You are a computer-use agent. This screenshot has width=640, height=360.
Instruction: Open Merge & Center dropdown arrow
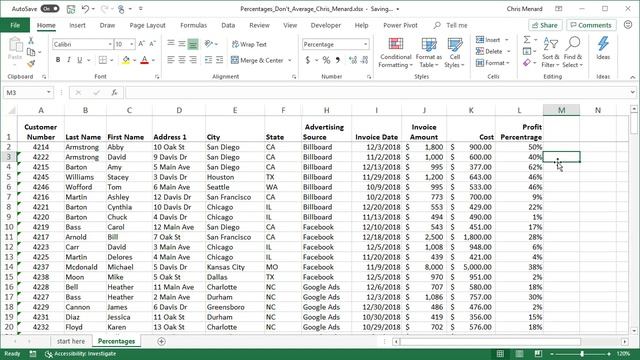(290, 60)
